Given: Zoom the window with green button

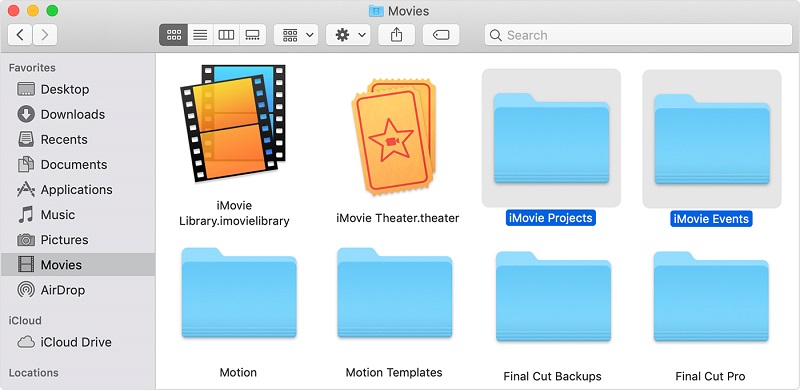Looking at the screenshot, I should (52, 10).
